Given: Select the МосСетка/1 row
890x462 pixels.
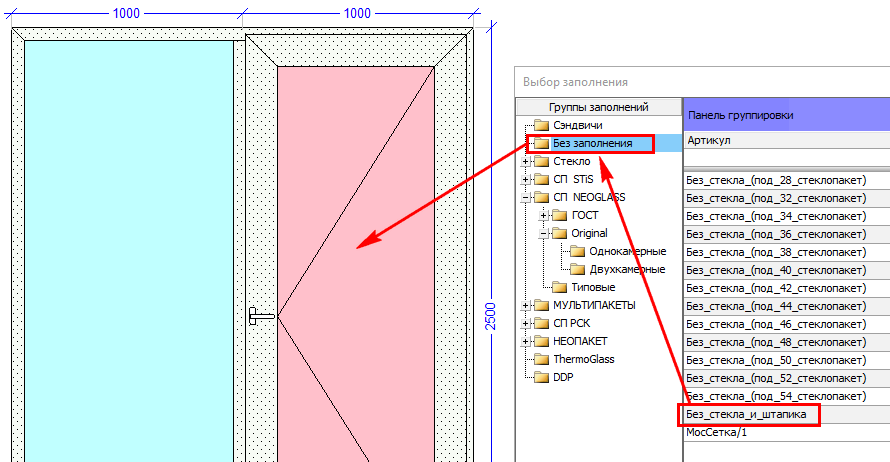Looking at the screenshot, I should (786, 432).
